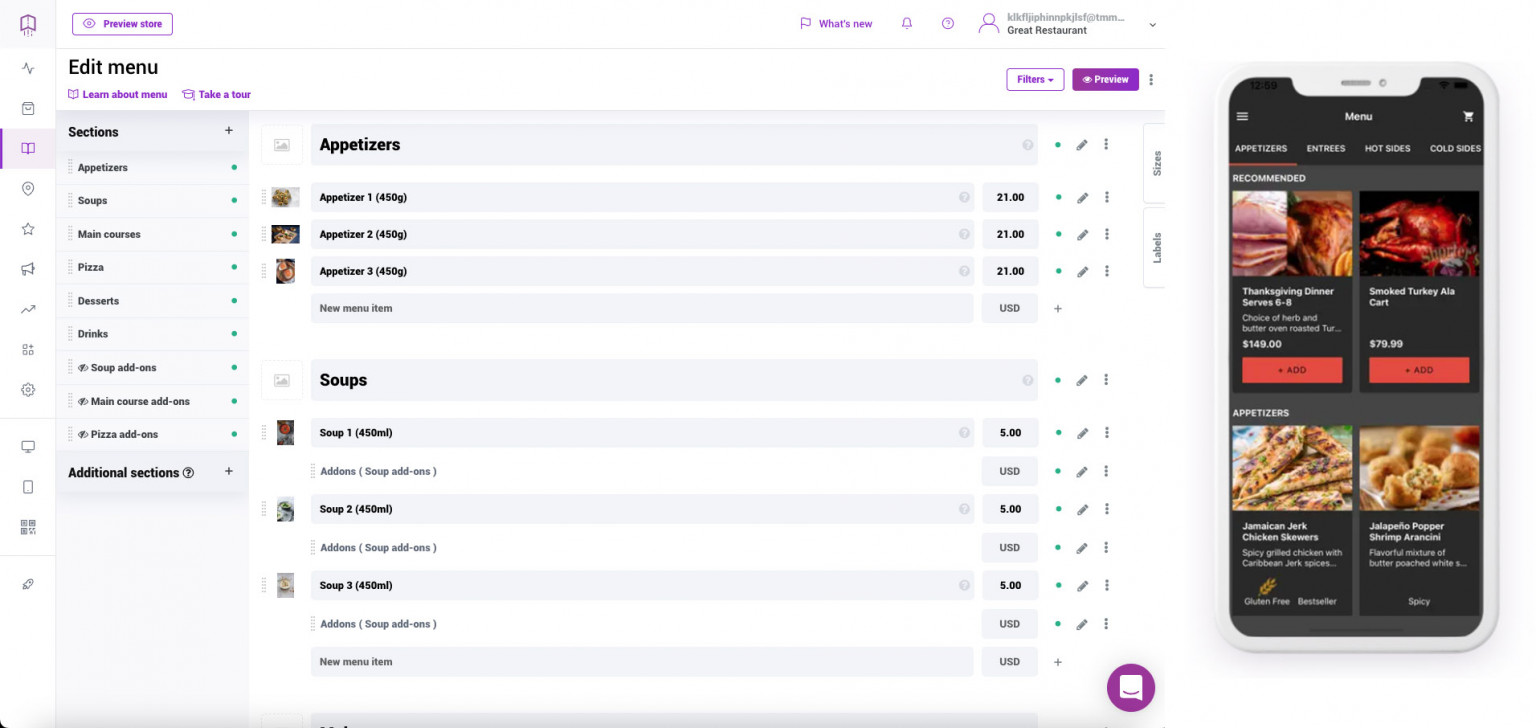Toggle the Appetizers section visibility dot
1536x728 pixels.
(1058, 145)
